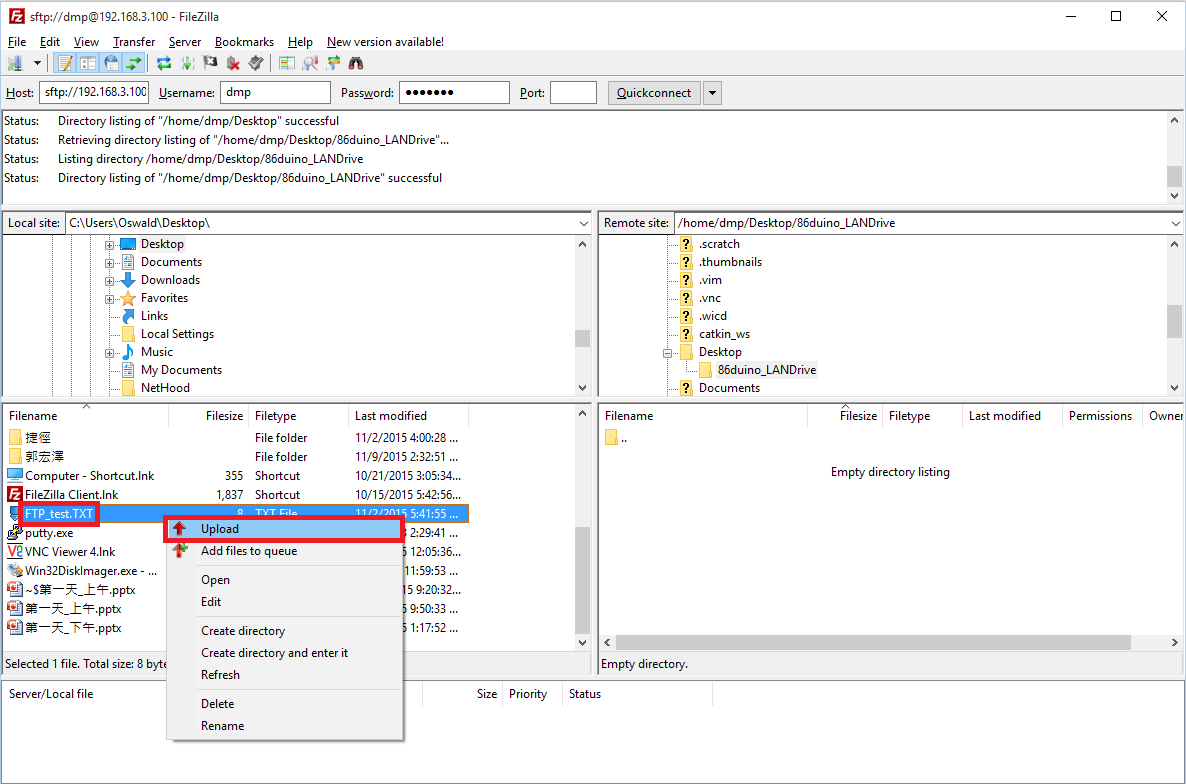The height and width of the screenshot is (784, 1186).
Task: Open the Site Manager dropdown arrow
Action: point(36,64)
